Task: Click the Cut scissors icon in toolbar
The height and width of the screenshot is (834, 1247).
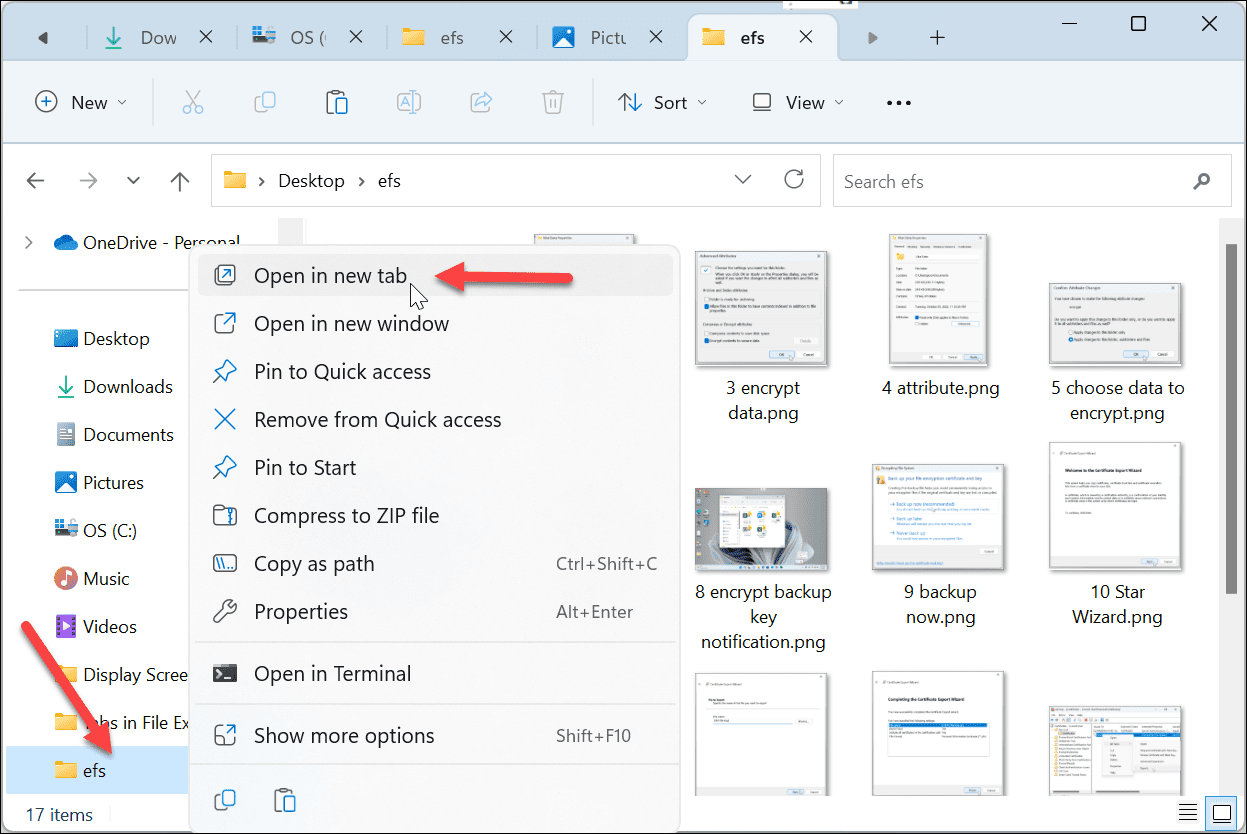Action: point(193,102)
